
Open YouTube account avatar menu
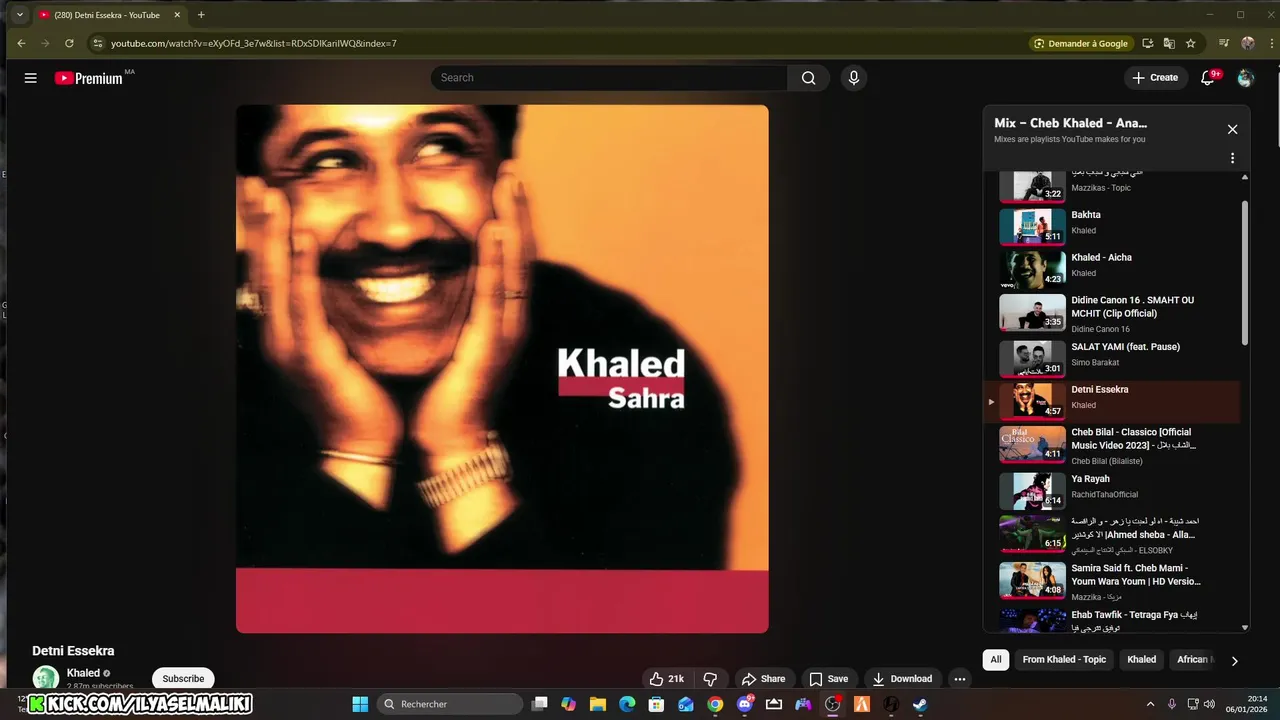[1245, 78]
